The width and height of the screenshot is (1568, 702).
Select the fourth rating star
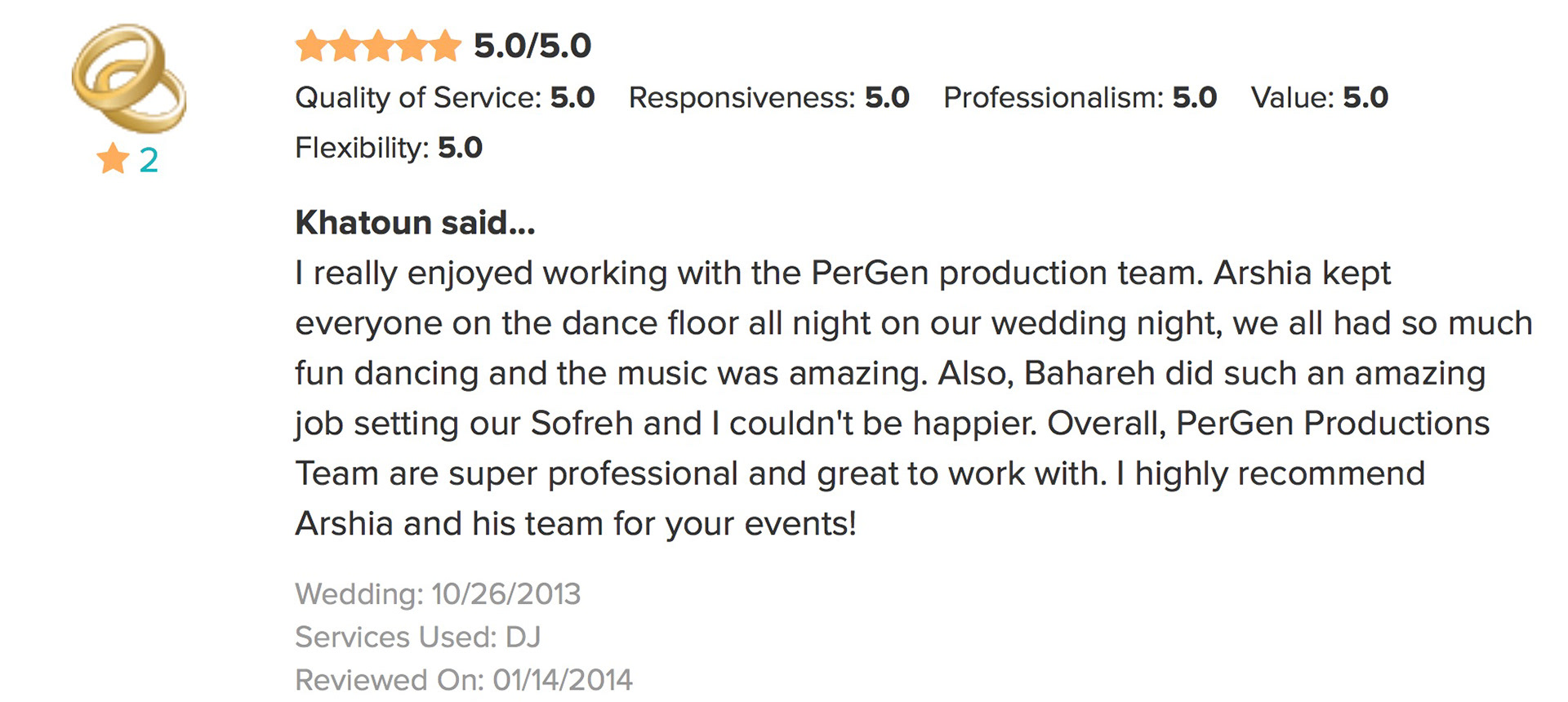point(412,47)
